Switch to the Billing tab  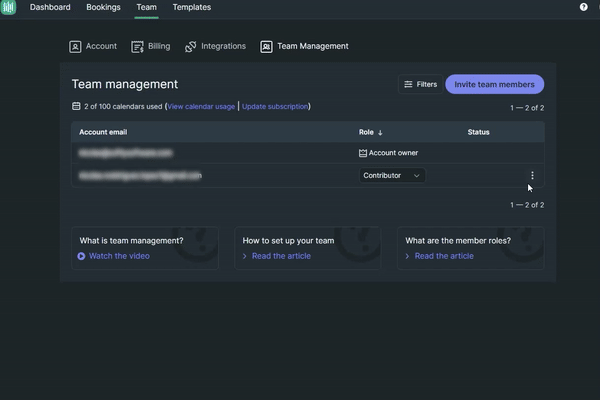[x=158, y=46]
